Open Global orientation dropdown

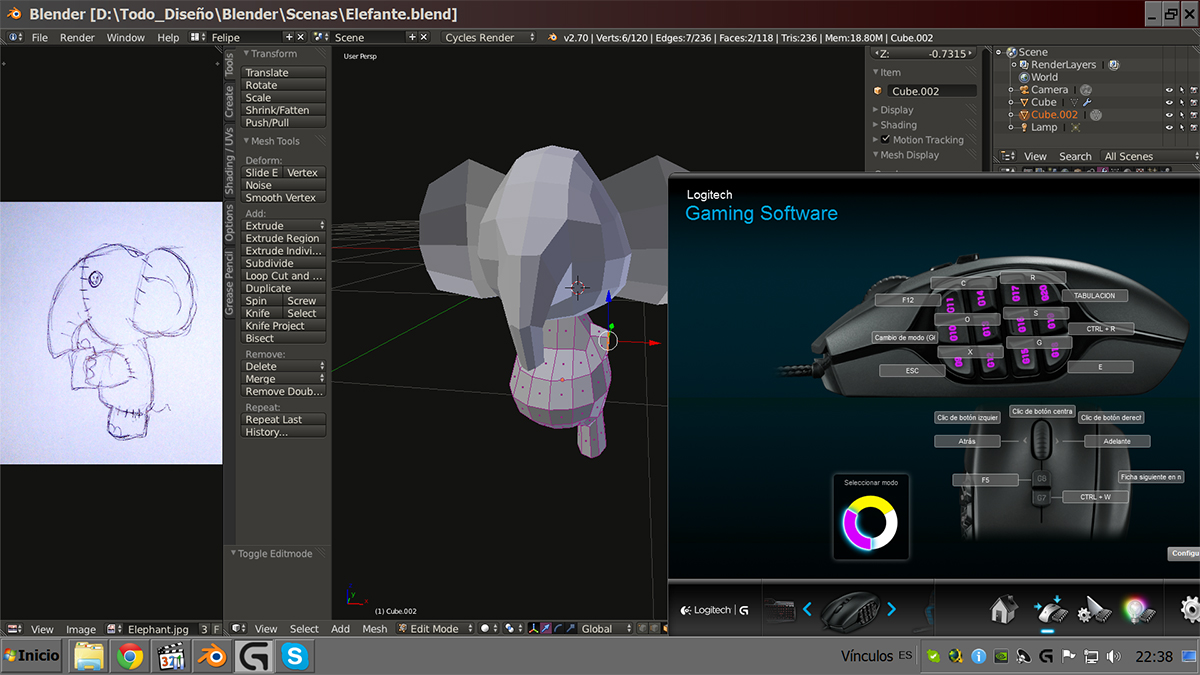coord(607,629)
